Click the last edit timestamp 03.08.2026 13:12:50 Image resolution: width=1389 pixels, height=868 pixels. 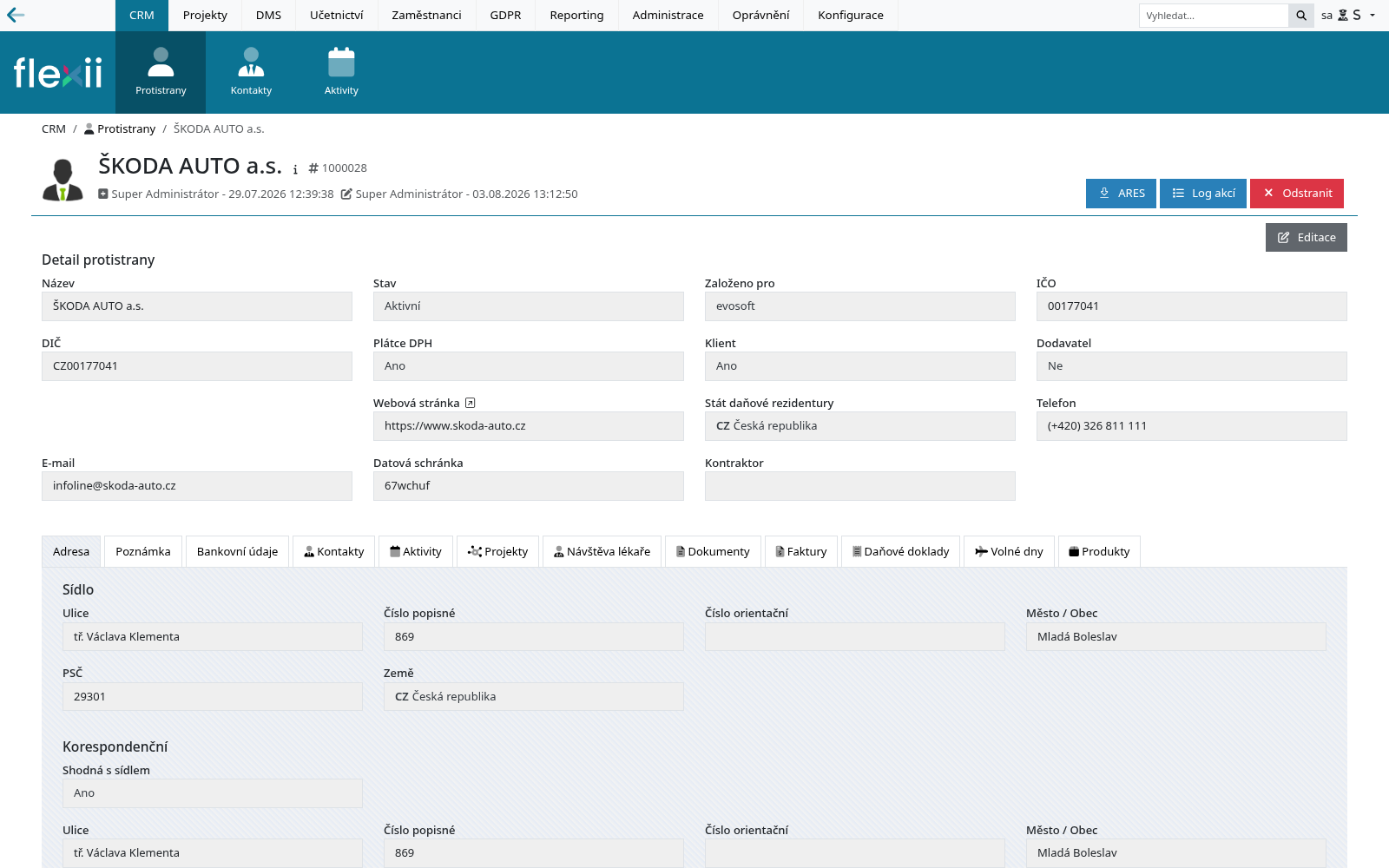pos(525,194)
